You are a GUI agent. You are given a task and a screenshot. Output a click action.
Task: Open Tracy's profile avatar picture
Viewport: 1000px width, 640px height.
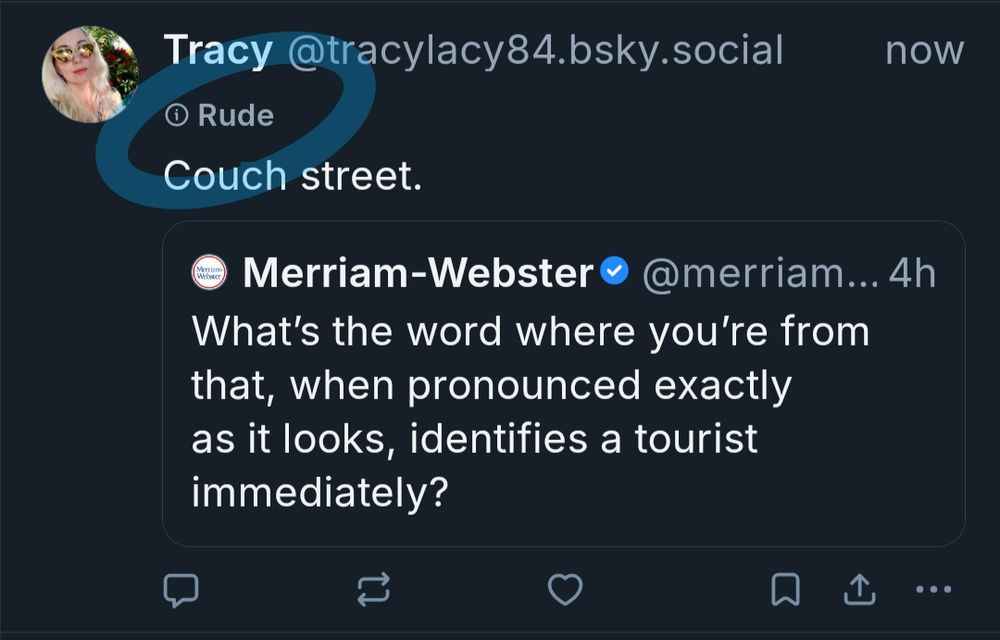[90, 75]
